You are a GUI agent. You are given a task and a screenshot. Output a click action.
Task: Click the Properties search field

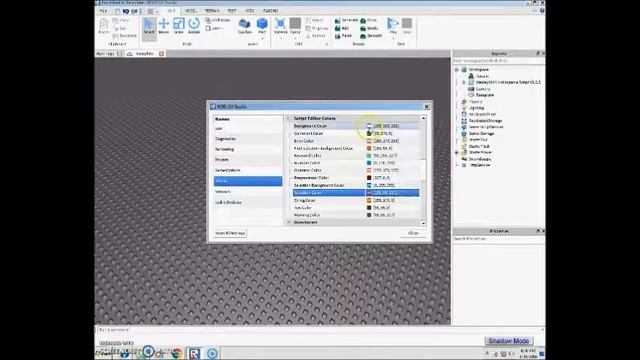pyautogui.click(x=498, y=238)
